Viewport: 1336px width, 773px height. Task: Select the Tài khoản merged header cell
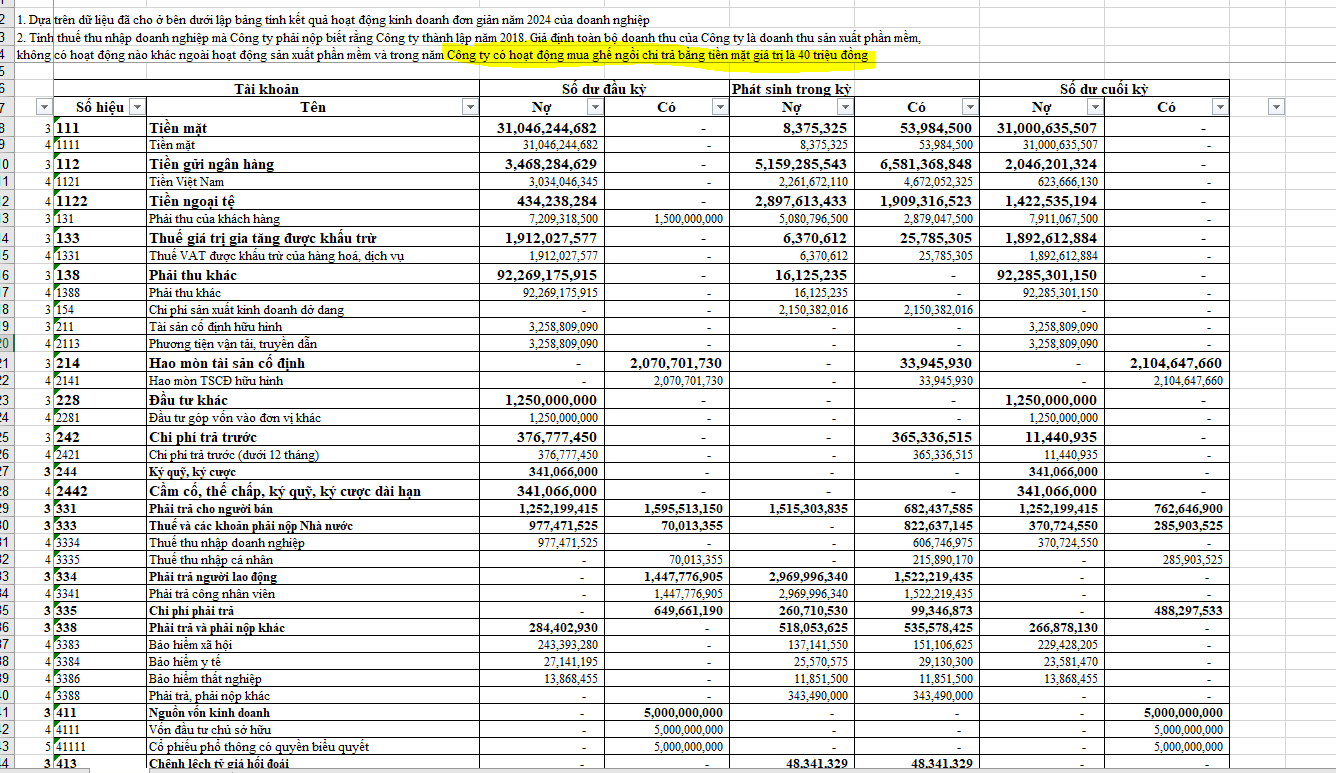pos(266,89)
